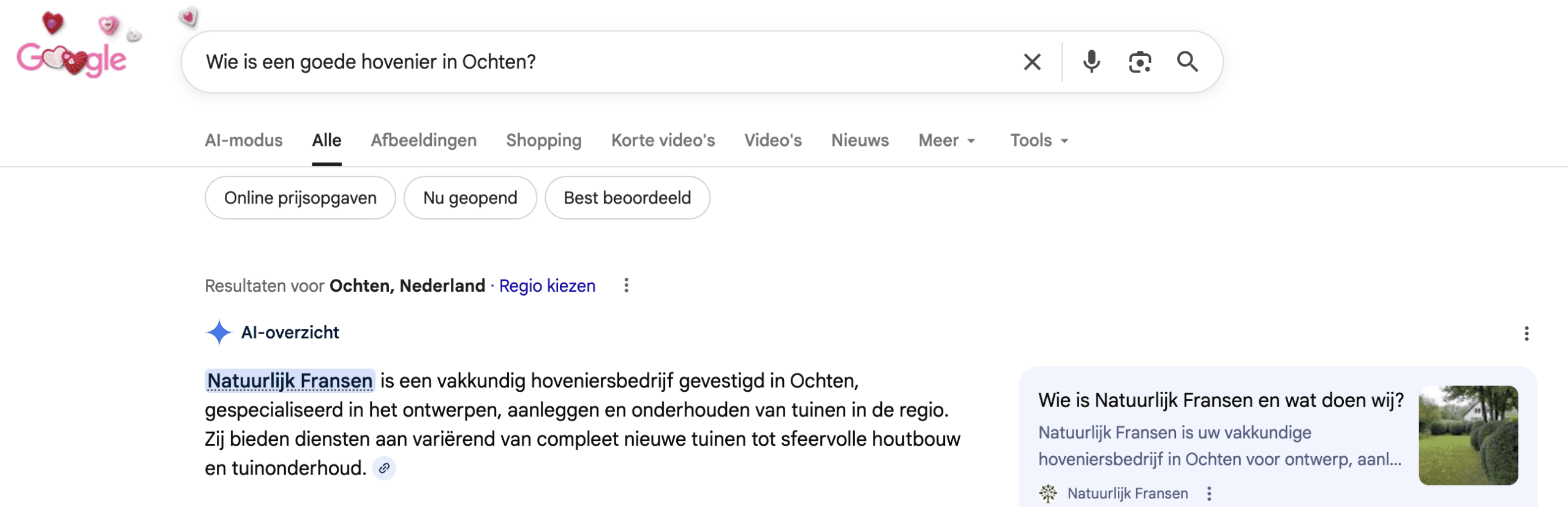
Task: Open the Nieuws tab
Action: click(859, 140)
